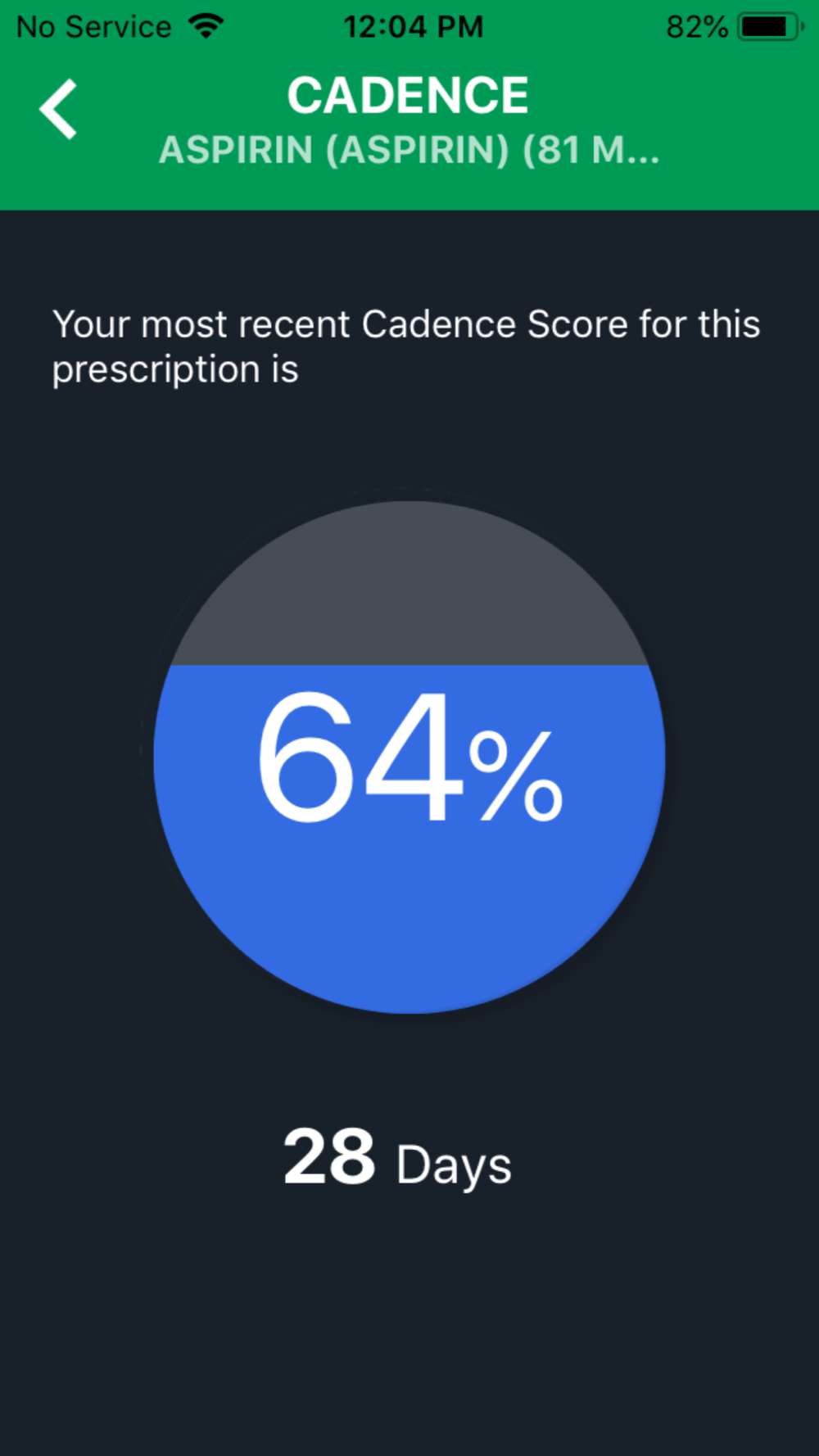Image resolution: width=819 pixels, height=1456 pixels.
Task: Tap the percent symbol in the gauge
Action: (516, 776)
